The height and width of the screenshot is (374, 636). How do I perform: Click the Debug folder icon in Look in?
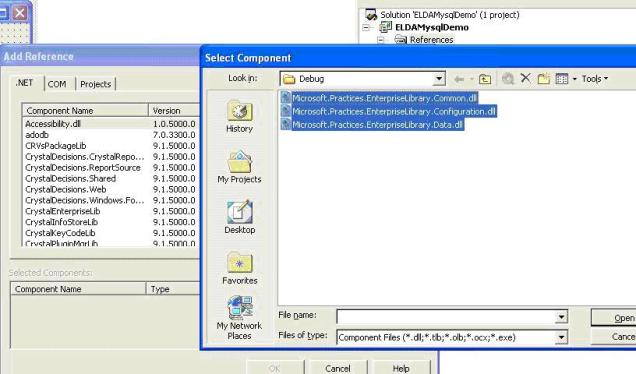[289, 79]
